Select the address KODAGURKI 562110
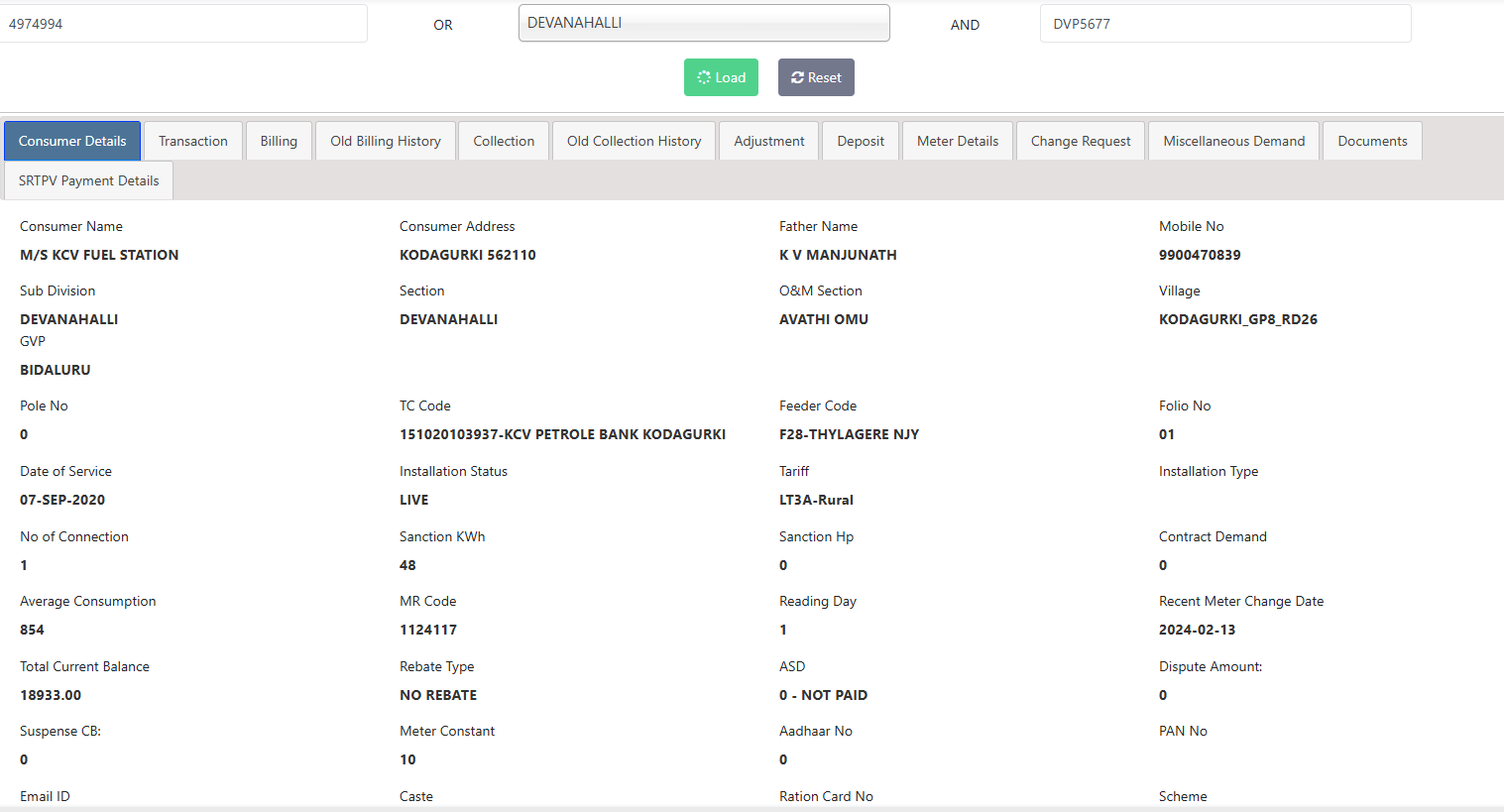The height and width of the screenshot is (812, 1504). [x=468, y=255]
